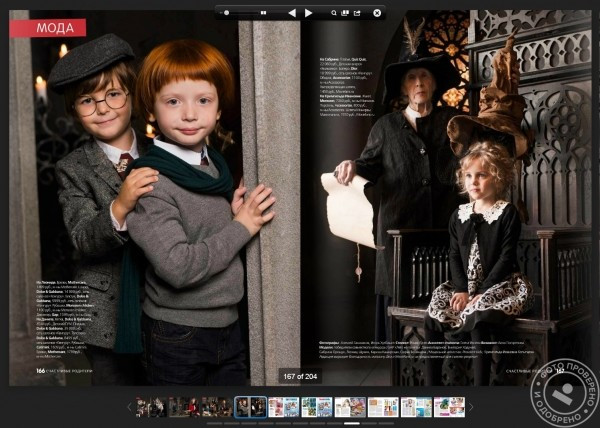Select the highlighted current spread thumbnail
The height and width of the screenshot is (428, 600).
click(x=250, y=407)
